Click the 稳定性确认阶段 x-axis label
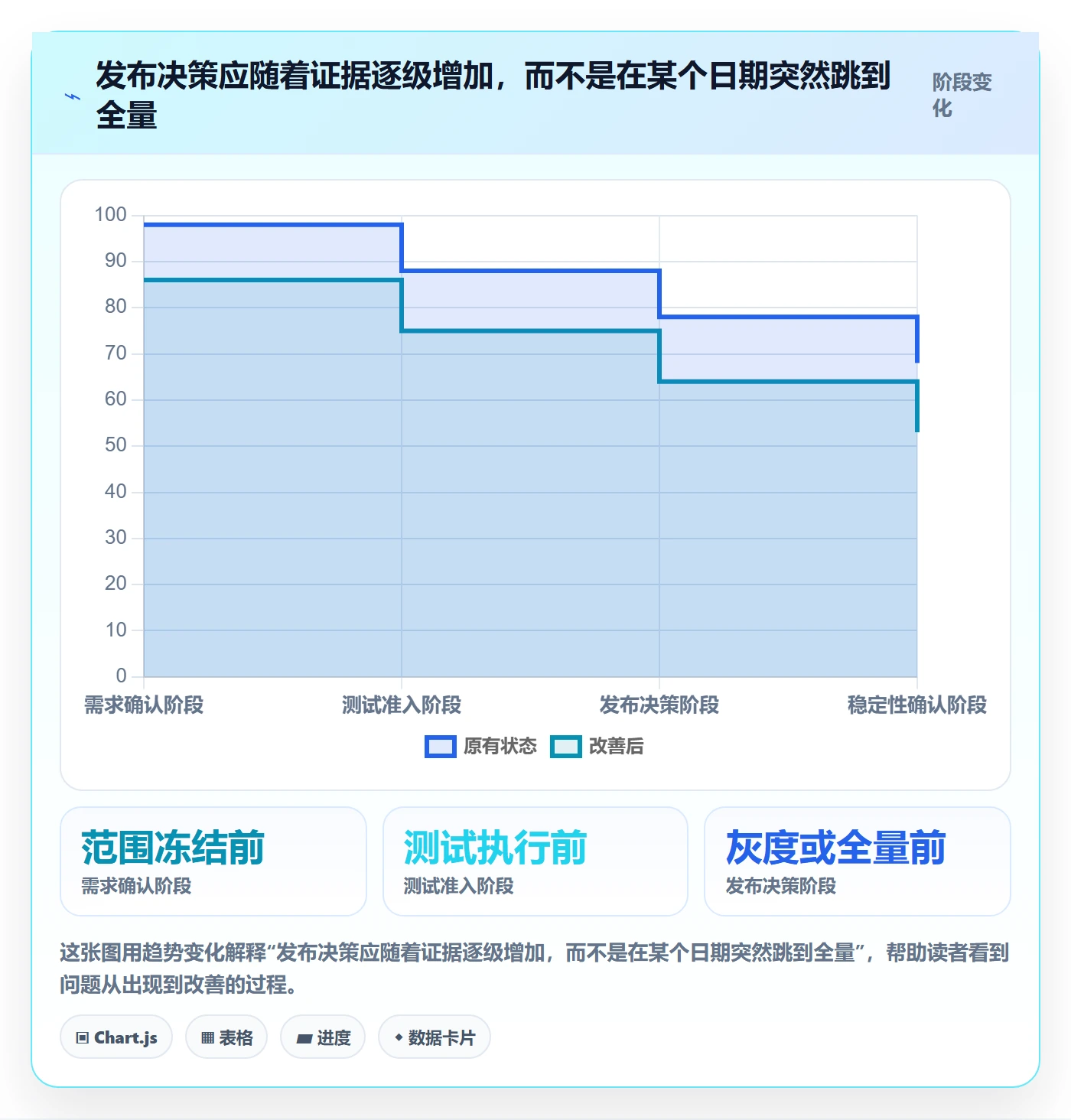This screenshot has height=1120, width=1071. pyautogui.click(x=917, y=705)
